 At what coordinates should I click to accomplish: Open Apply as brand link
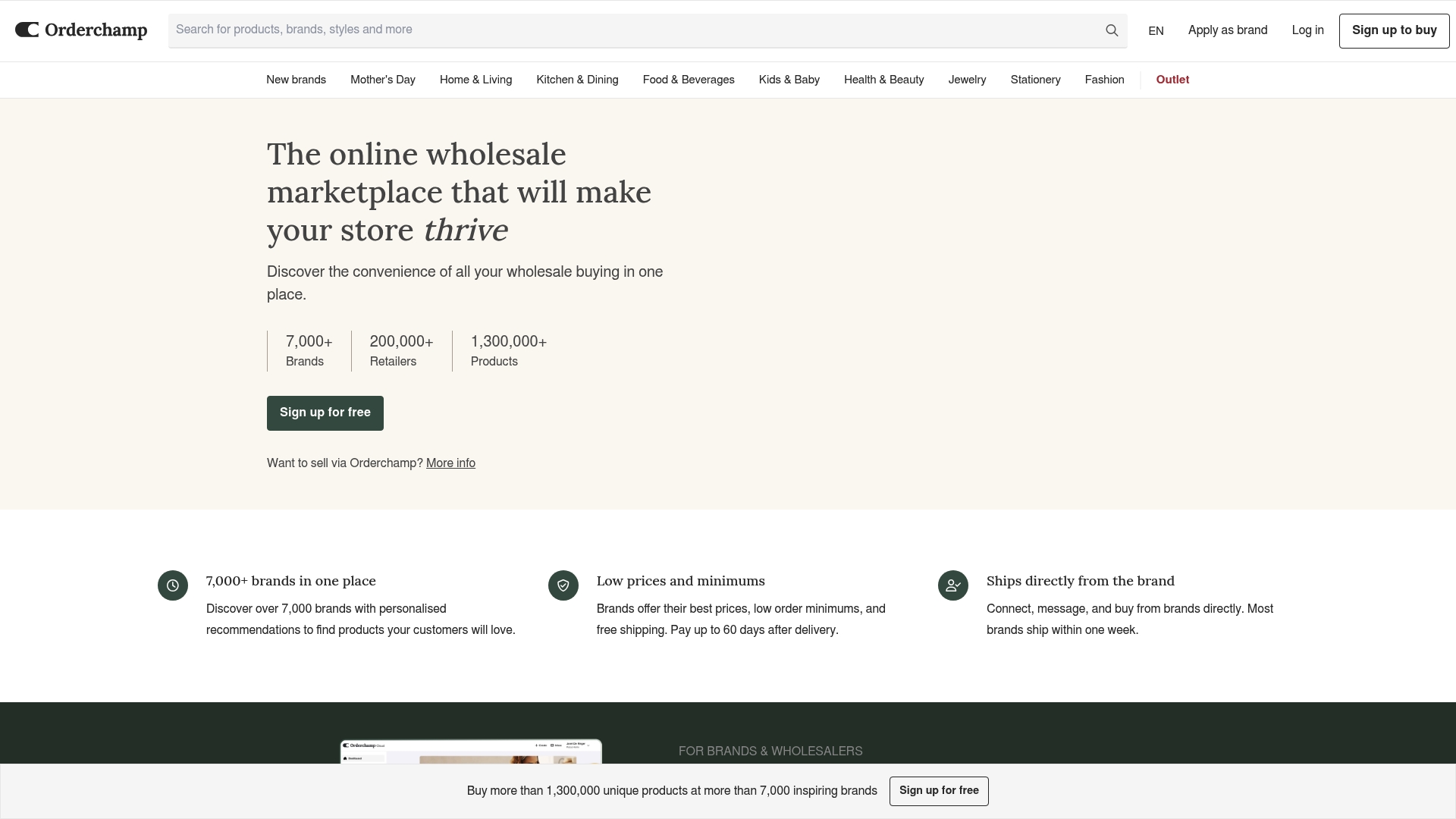pos(1228,30)
